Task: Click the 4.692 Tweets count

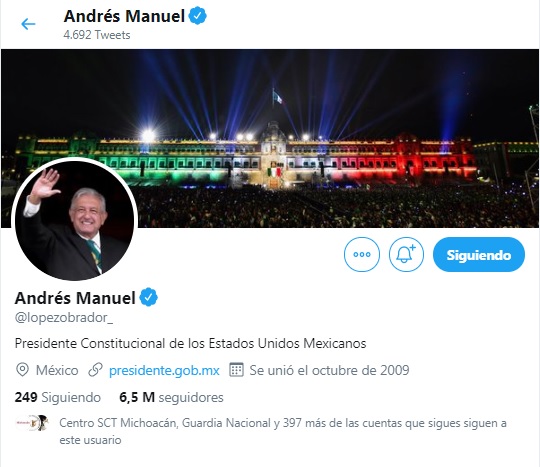Action: tap(97, 35)
